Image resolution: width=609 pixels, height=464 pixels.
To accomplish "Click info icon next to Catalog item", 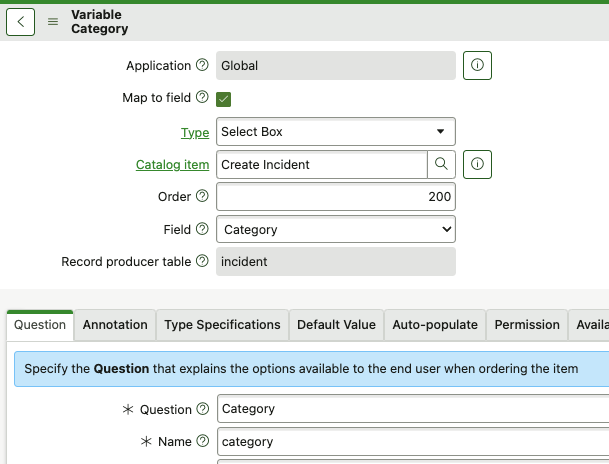I will click(x=477, y=164).
